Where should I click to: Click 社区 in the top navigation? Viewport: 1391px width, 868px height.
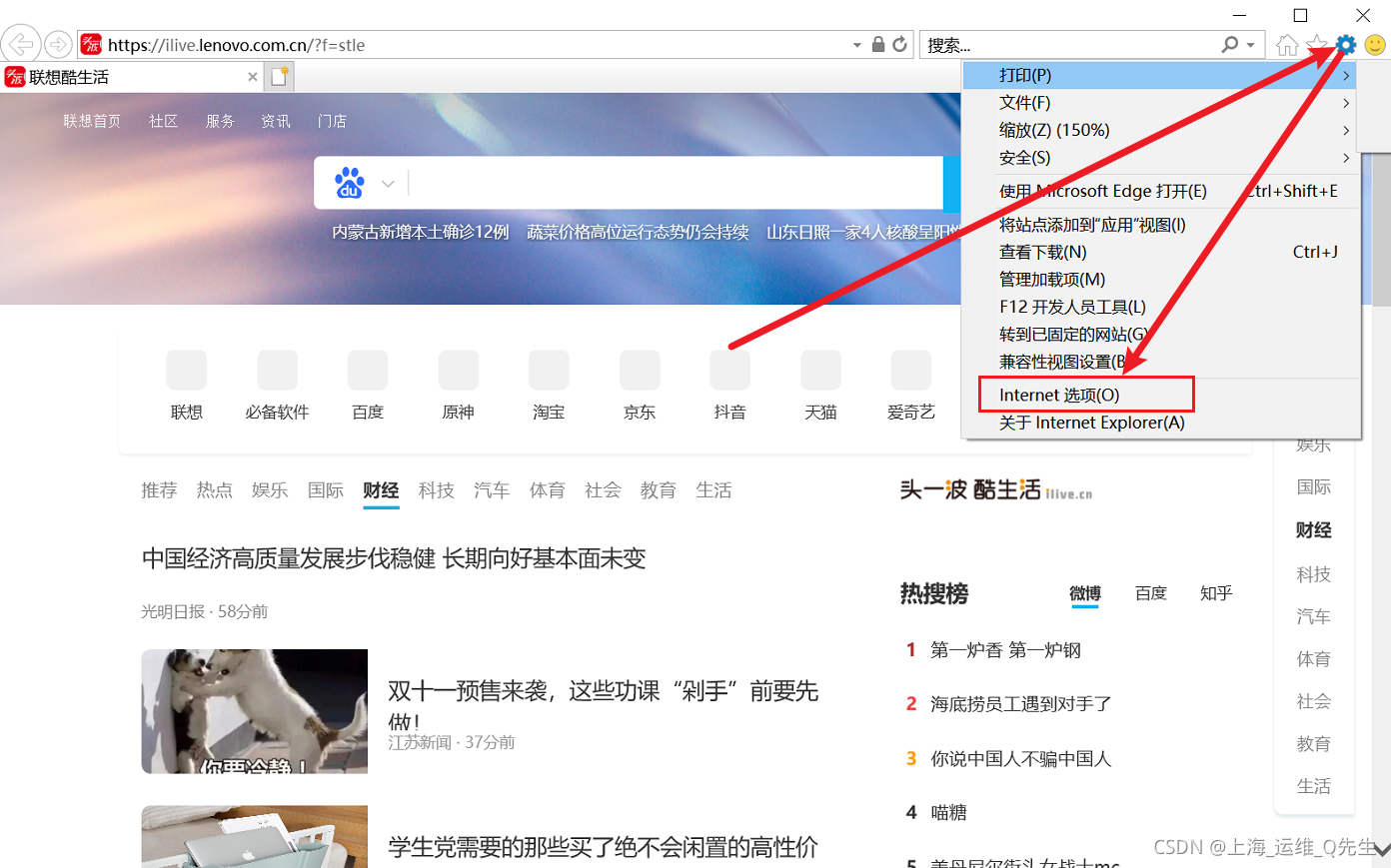click(163, 121)
